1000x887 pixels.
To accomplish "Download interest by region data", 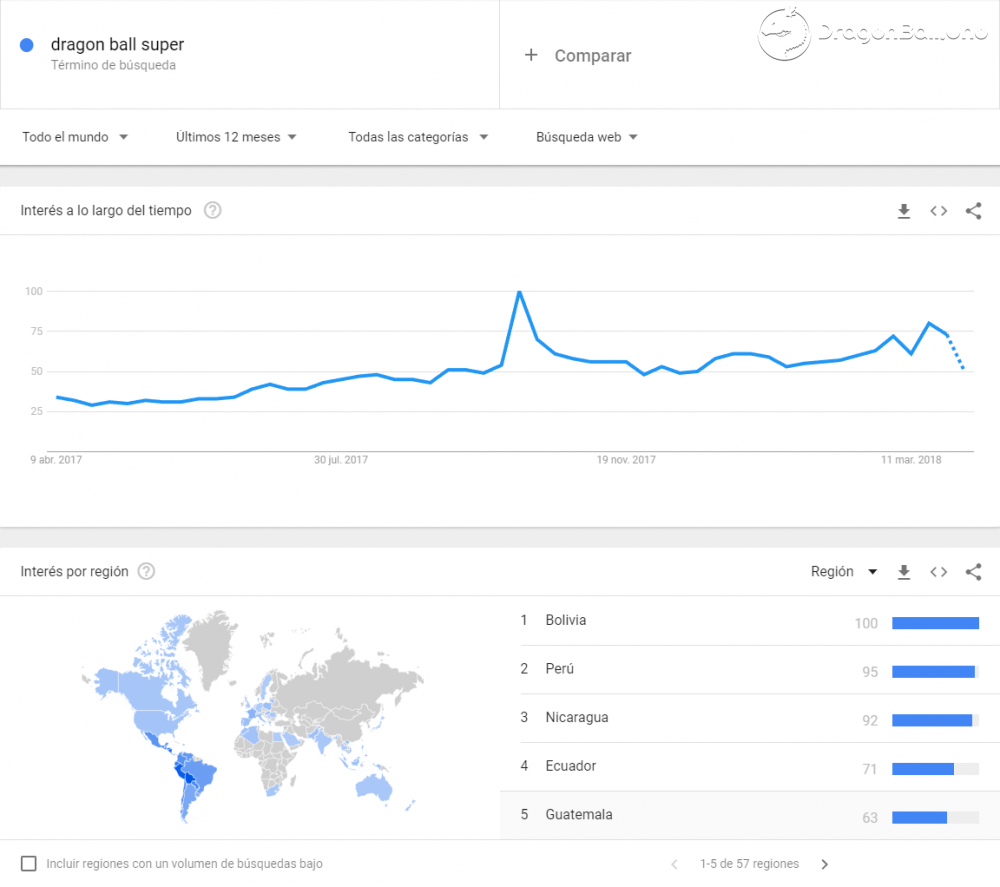I will (x=904, y=572).
